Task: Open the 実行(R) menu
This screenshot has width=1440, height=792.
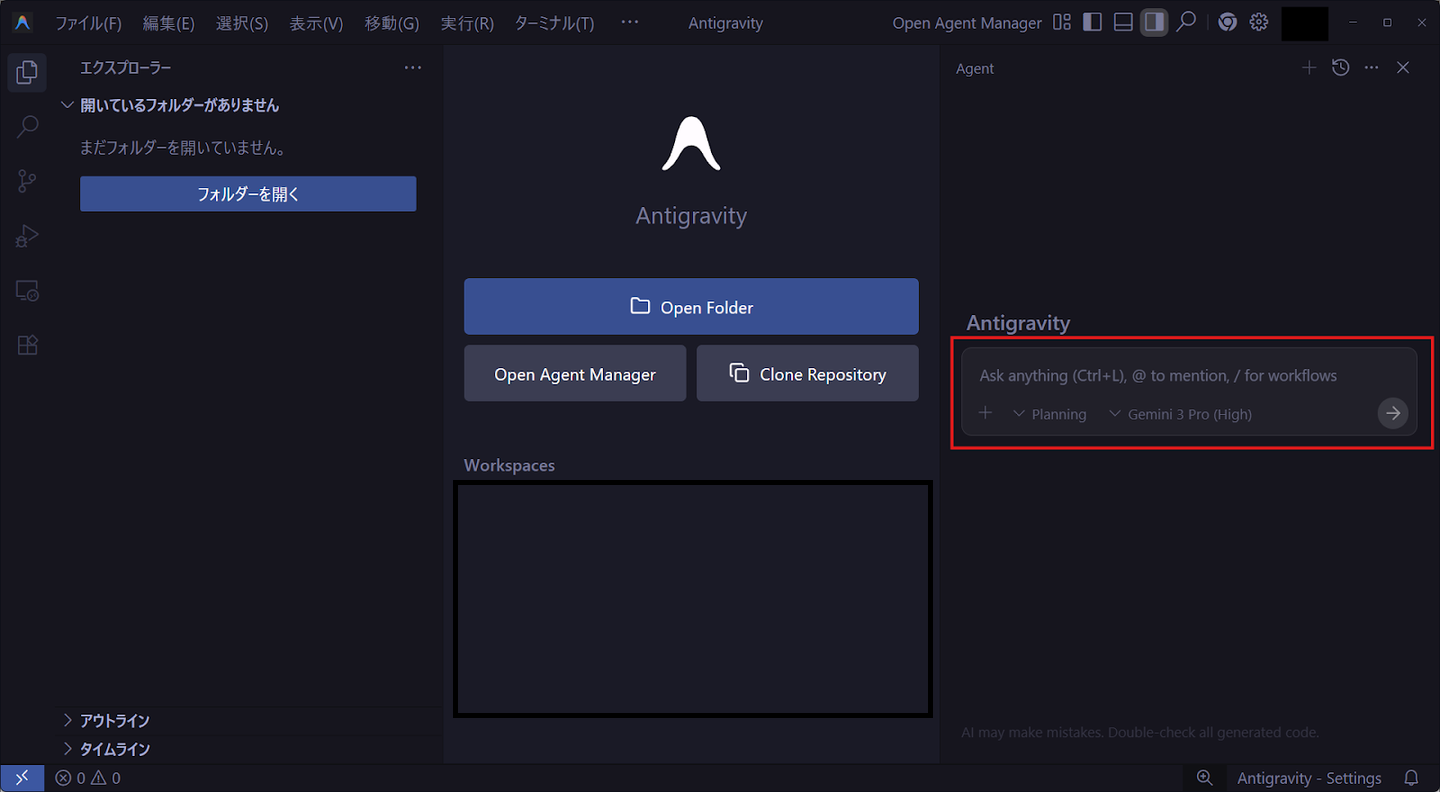Action: click(x=467, y=23)
